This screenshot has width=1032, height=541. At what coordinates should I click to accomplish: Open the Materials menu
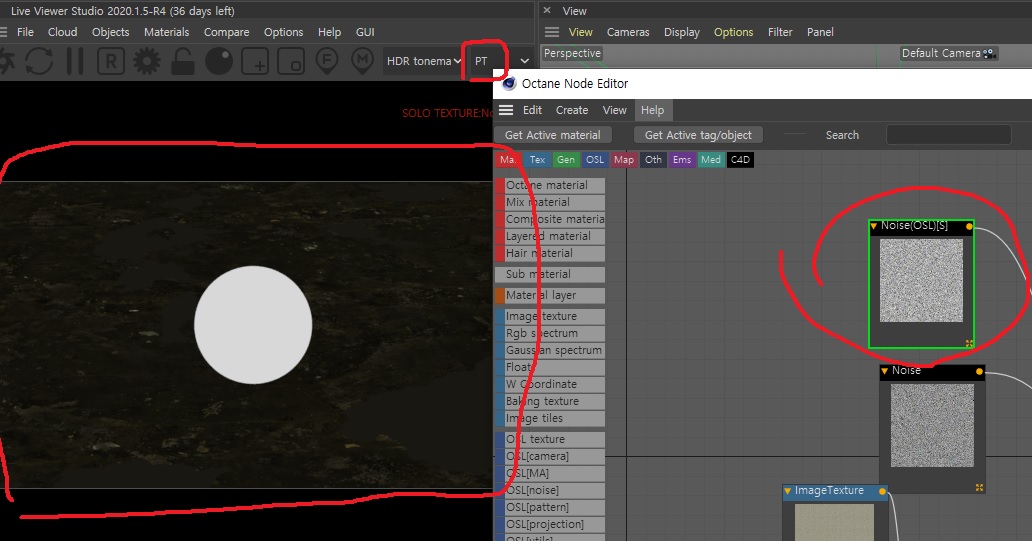tap(167, 32)
